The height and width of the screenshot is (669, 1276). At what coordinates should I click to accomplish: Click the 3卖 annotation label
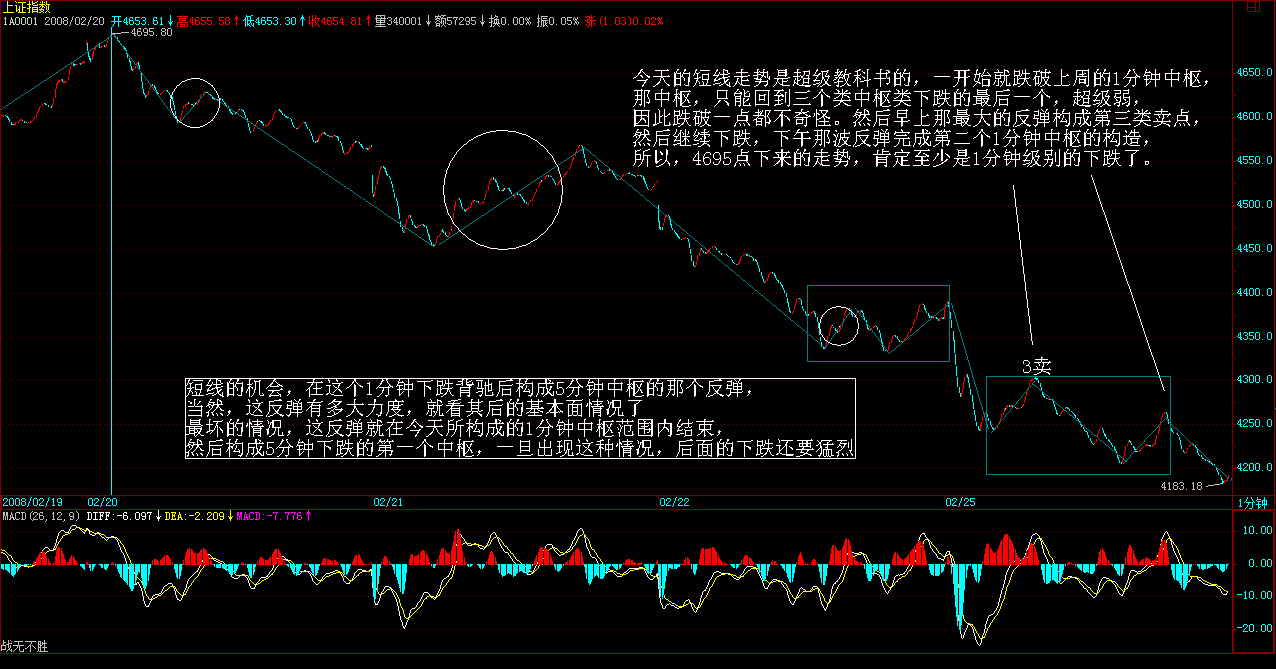click(x=1036, y=367)
